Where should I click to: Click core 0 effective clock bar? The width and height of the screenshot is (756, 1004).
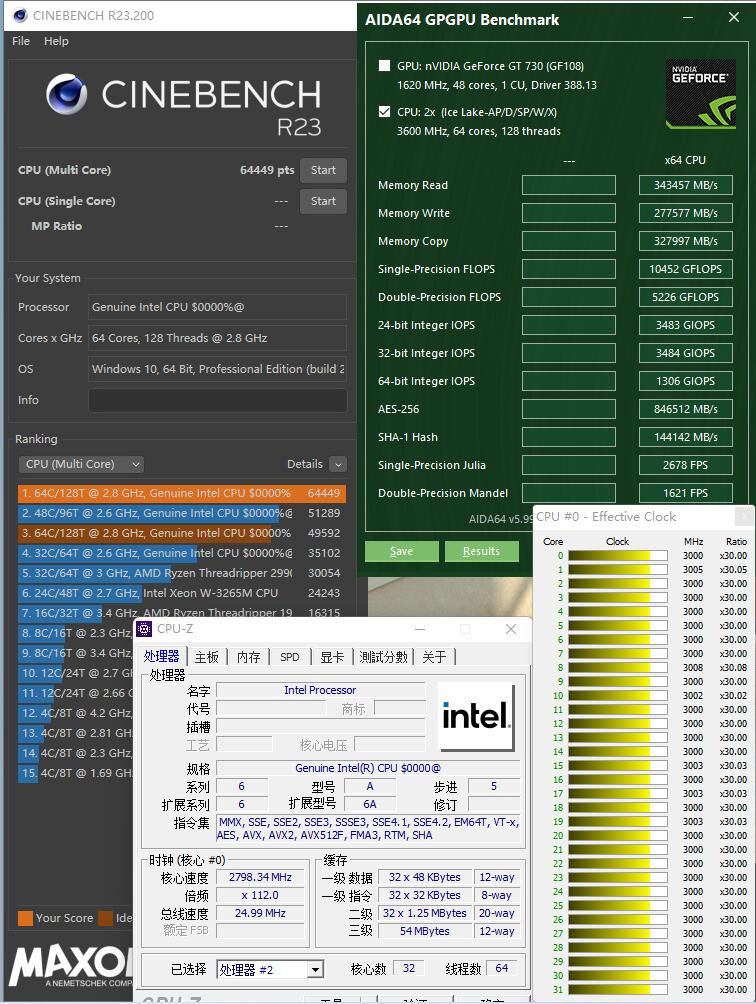[x=618, y=556]
